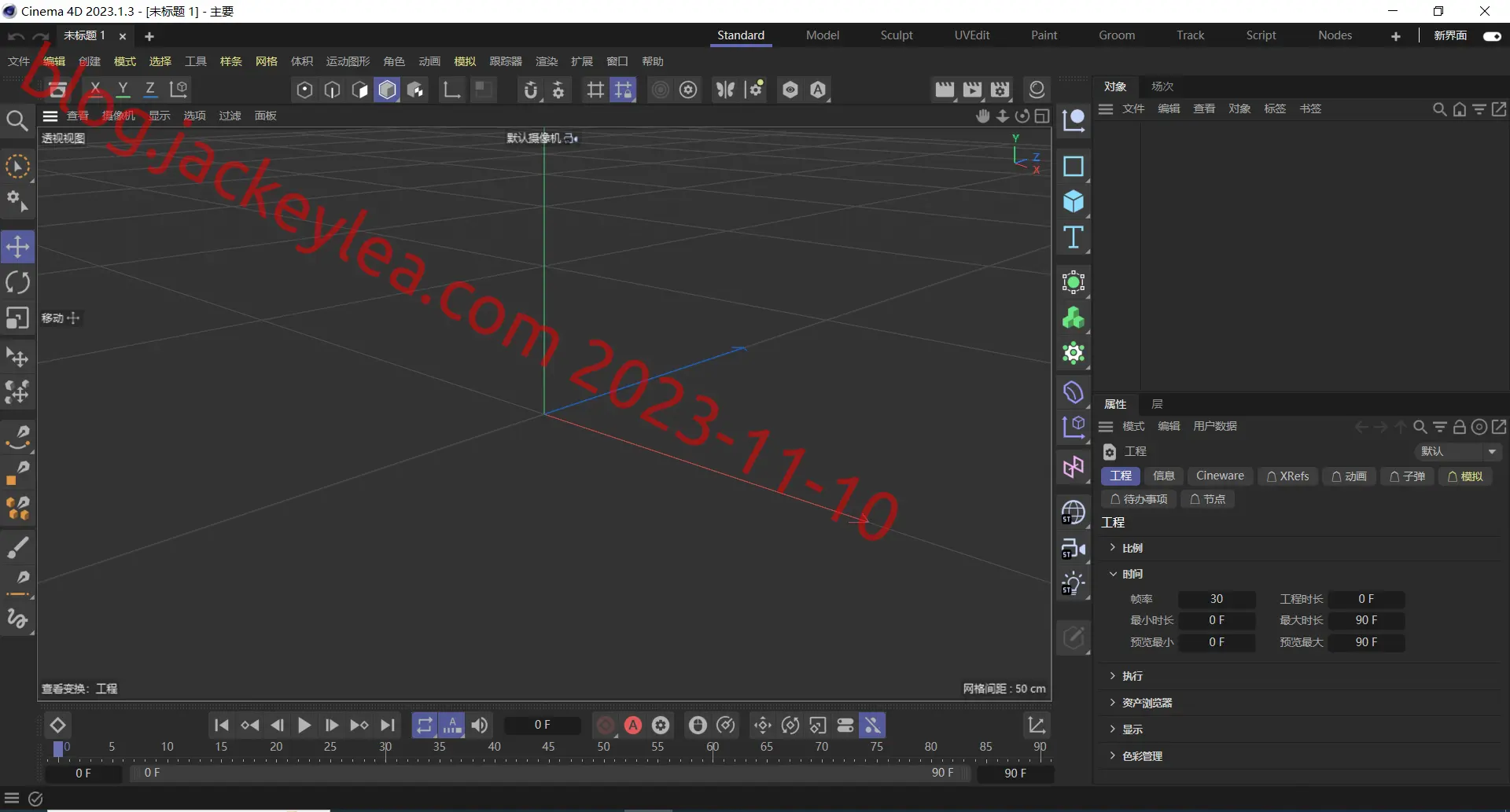Click the Camera object icon

coord(1074,548)
